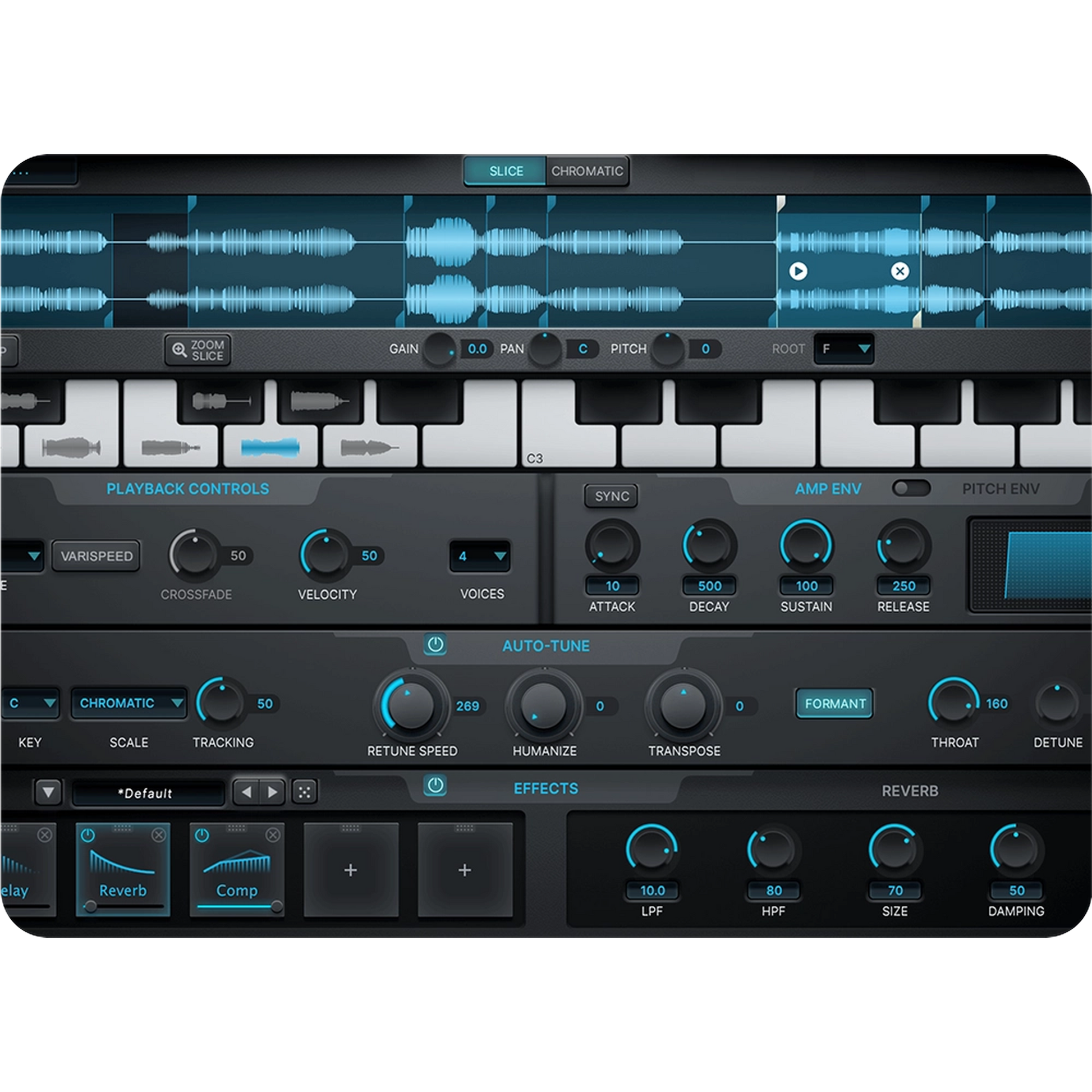1092x1092 pixels.
Task: Toggle the Effects section power button
Action: click(x=435, y=785)
